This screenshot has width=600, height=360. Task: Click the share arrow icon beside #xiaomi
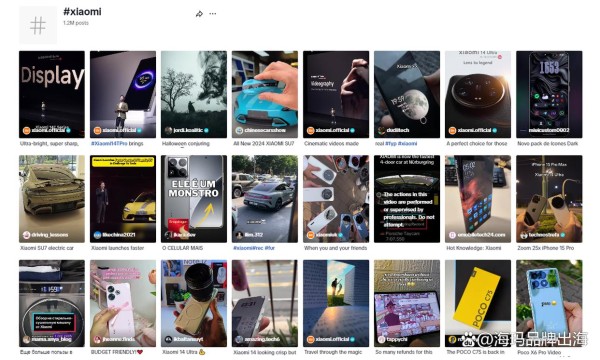pos(199,14)
